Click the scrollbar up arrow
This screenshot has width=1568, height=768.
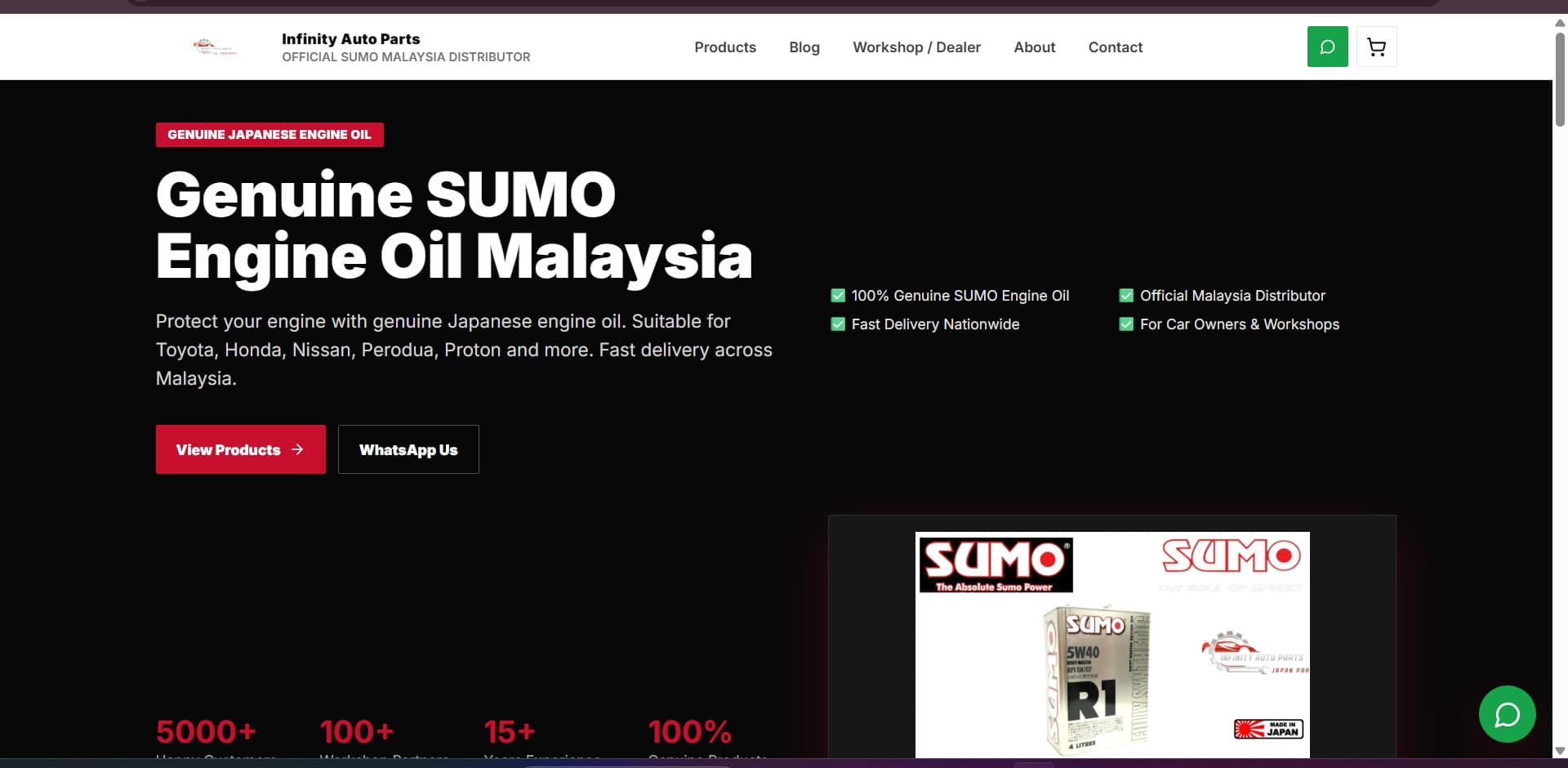point(1560,22)
